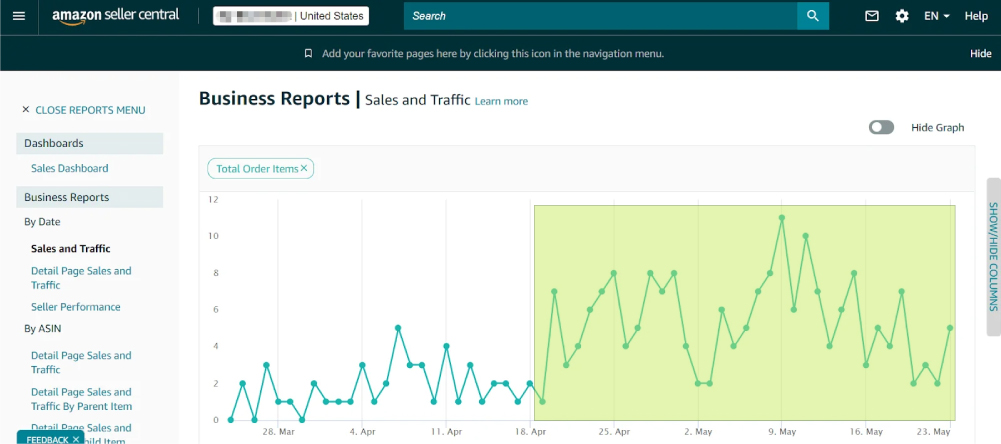Open Show/Hide Columns side panel
Image resolution: width=1001 pixels, height=444 pixels.
click(x=993, y=256)
